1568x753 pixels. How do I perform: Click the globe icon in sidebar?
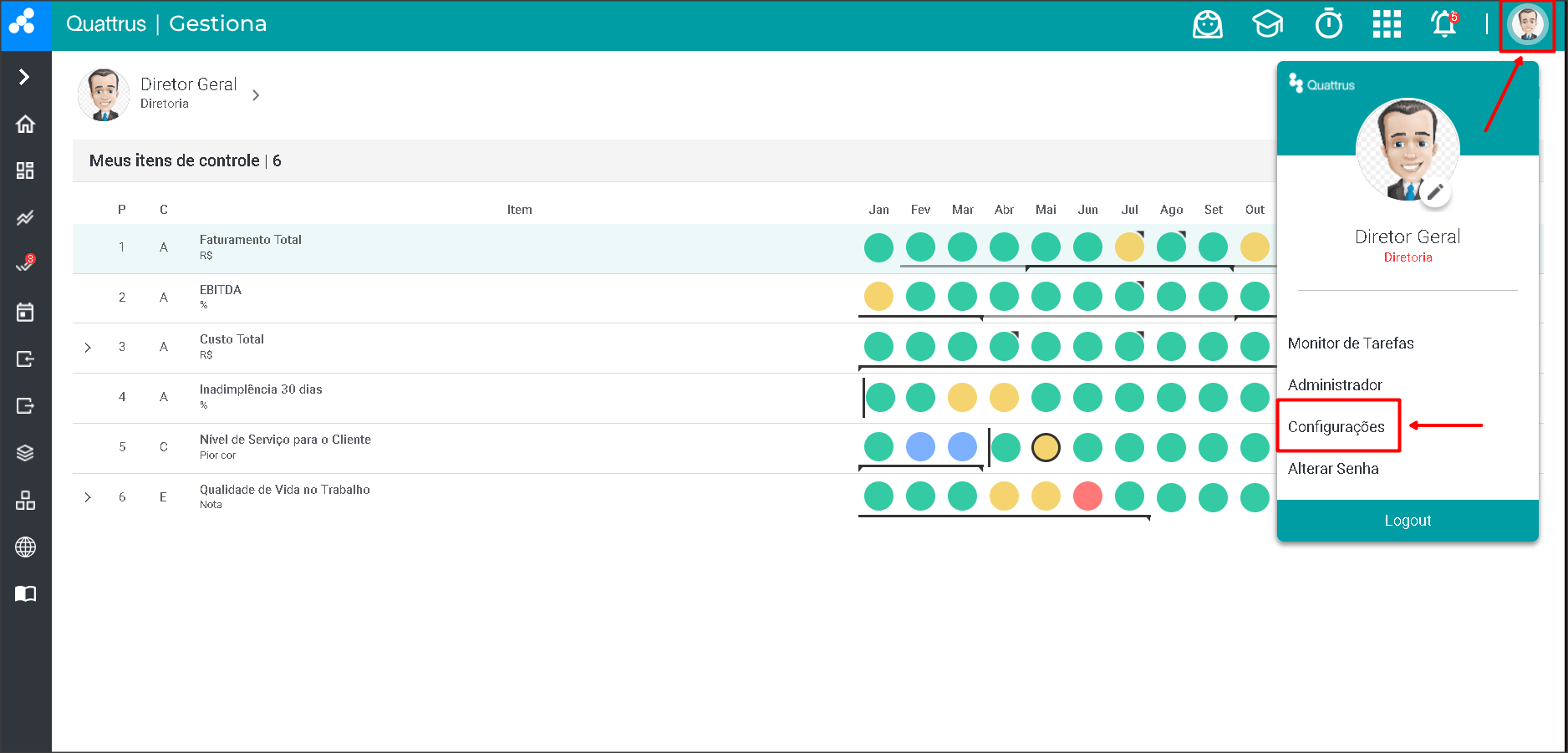pyautogui.click(x=25, y=547)
